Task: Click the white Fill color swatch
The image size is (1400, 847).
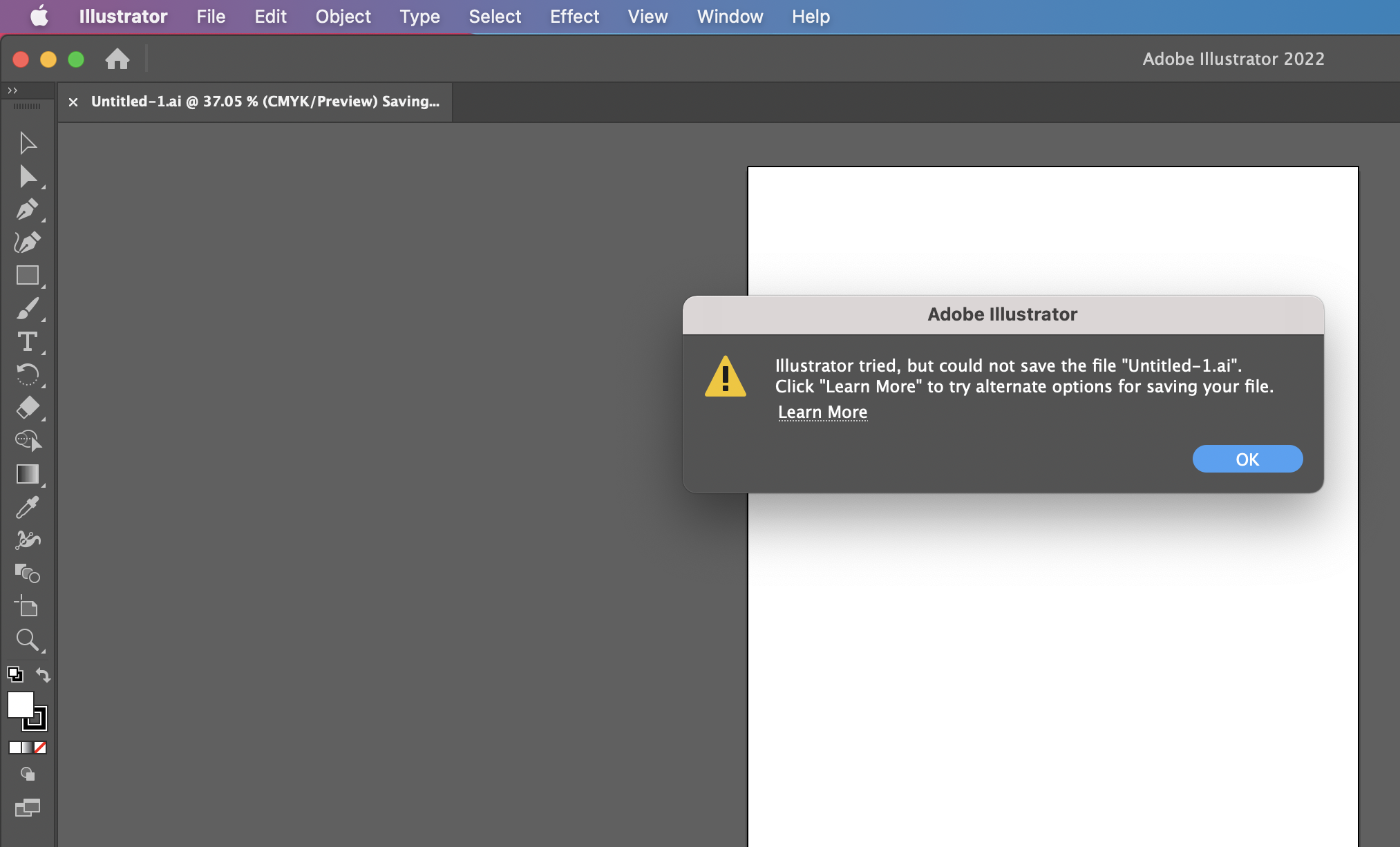Action: point(20,705)
